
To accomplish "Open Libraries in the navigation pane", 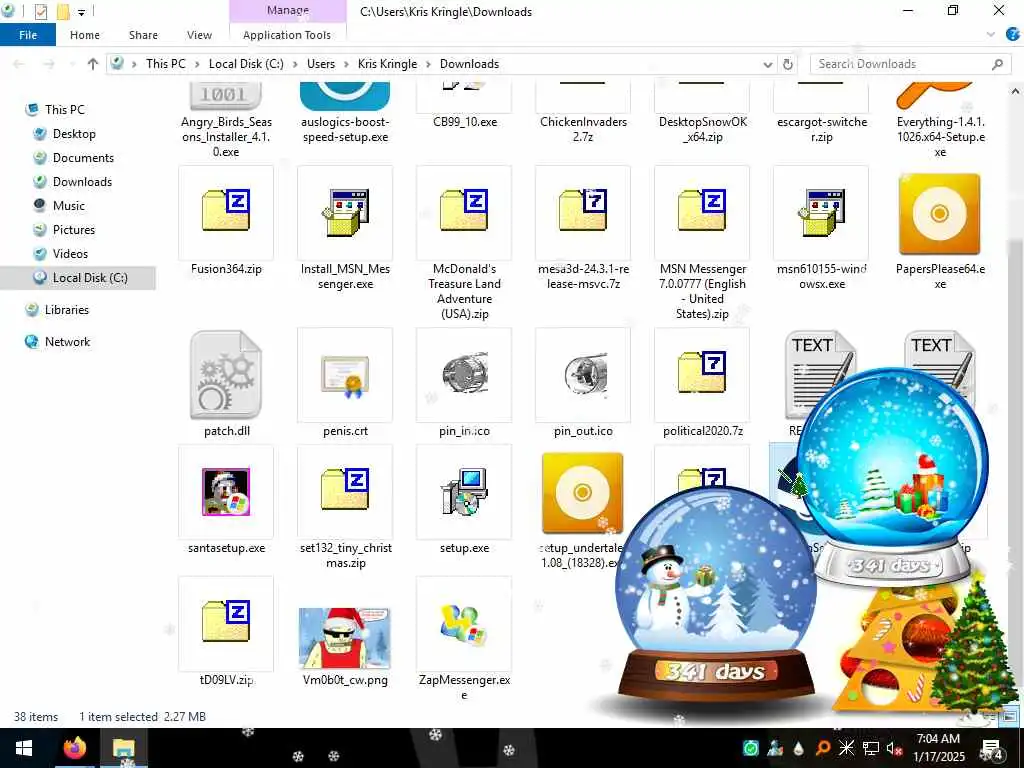I will 67,310.
